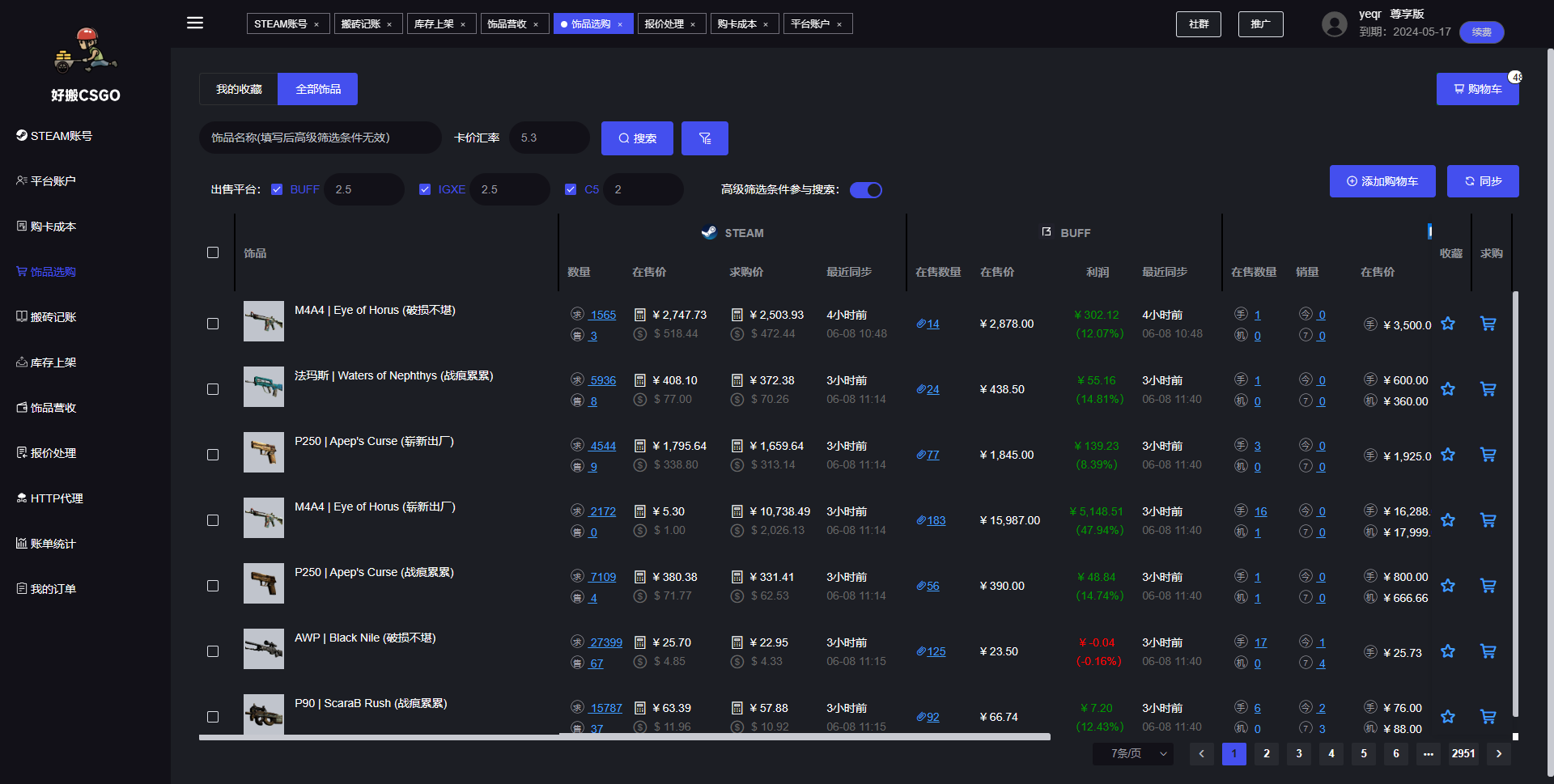Add 法玛斯 Waters of Nephthys to cart icon
The height and width of the screenshot is (784, 1554).
point(1488,389)
